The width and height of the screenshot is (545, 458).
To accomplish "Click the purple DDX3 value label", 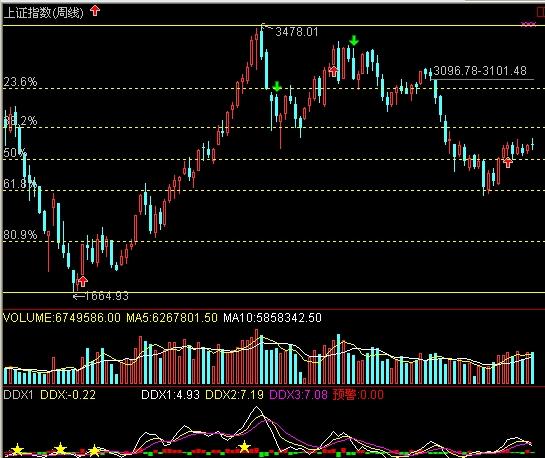I will point(298,395).
